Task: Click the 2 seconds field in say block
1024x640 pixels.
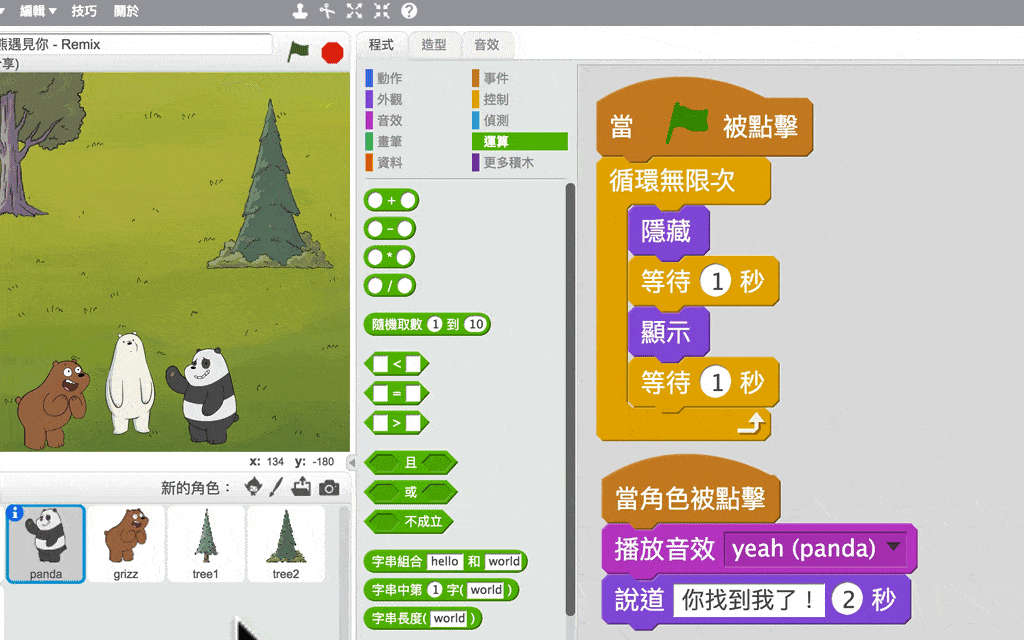Action: pos(848,600)
